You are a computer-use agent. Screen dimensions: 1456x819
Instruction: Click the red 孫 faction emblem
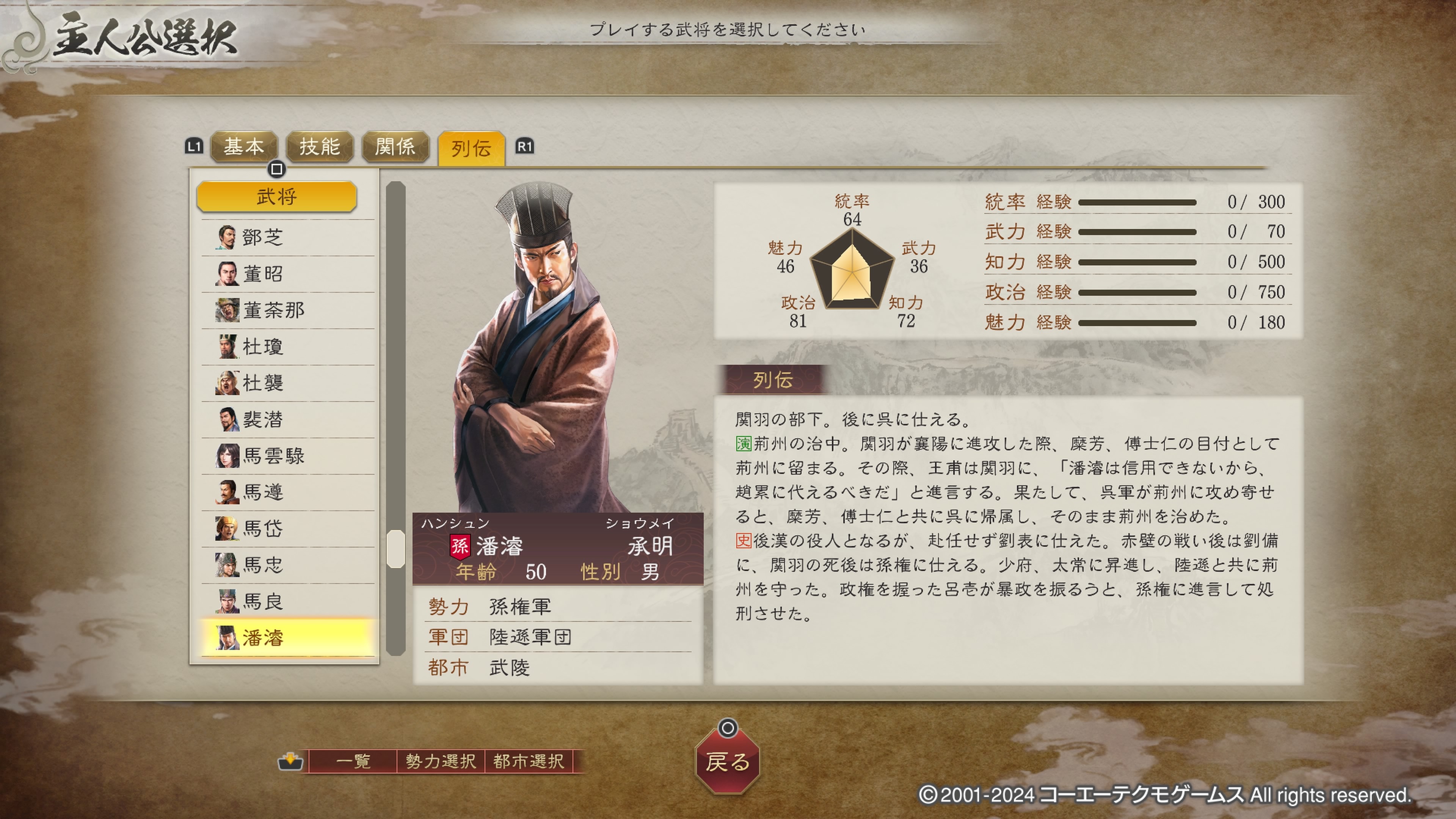[x=460, y=546]
